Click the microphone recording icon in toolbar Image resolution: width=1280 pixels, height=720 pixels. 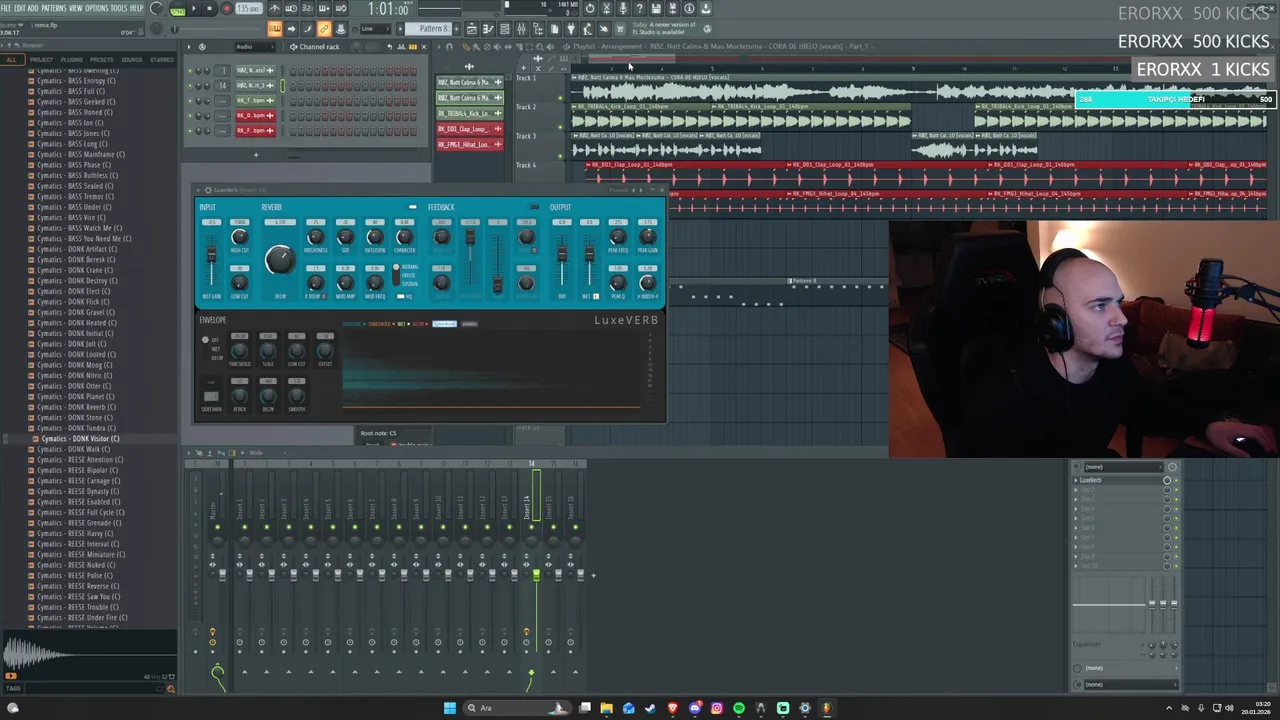click(623, 8)
